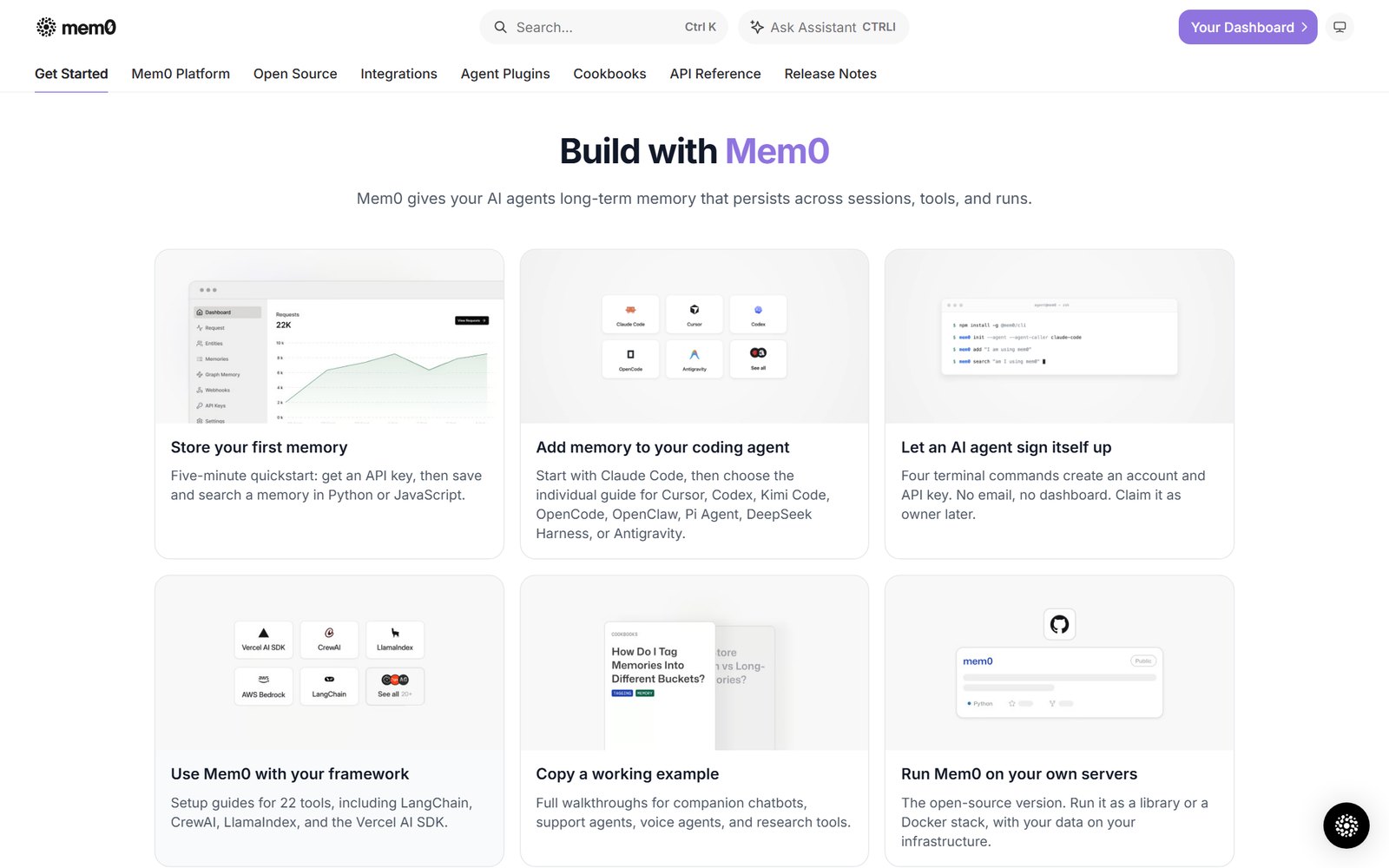
Task: Click the Ctrl K shortcut hint in search
Action: pyautogui.click(x=701, y=27)
